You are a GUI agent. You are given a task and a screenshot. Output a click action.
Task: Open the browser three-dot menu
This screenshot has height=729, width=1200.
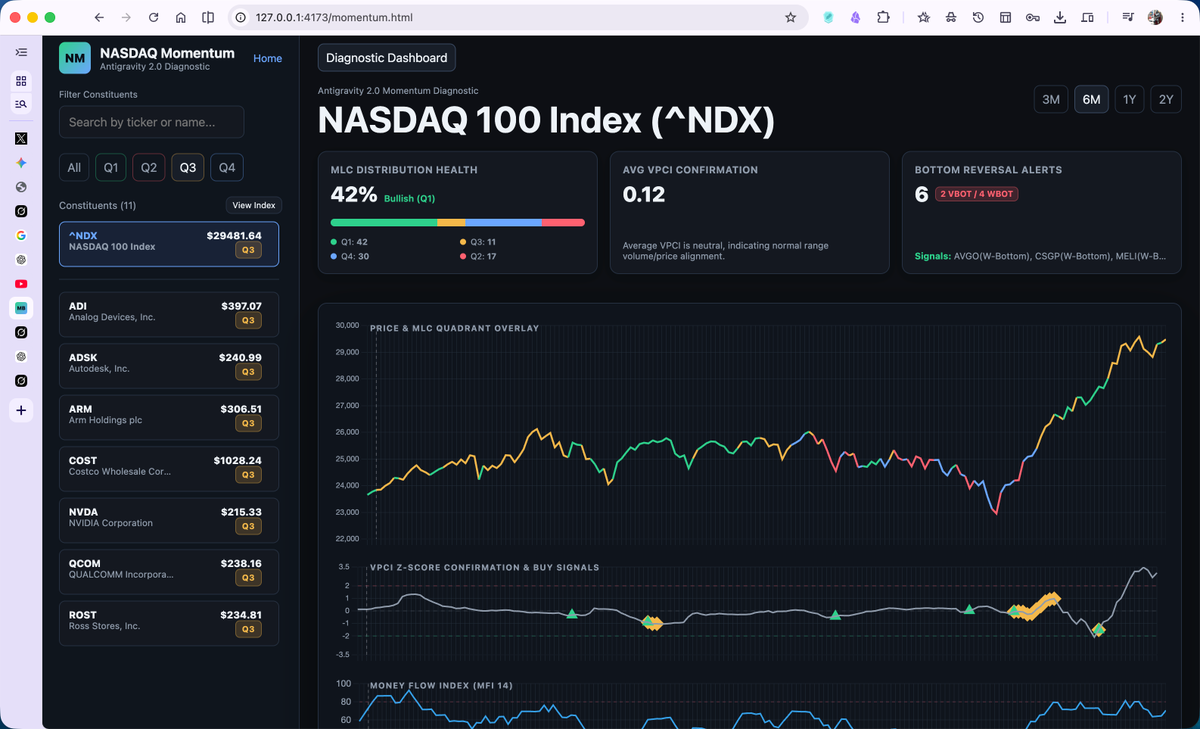tap(1182, 17)
